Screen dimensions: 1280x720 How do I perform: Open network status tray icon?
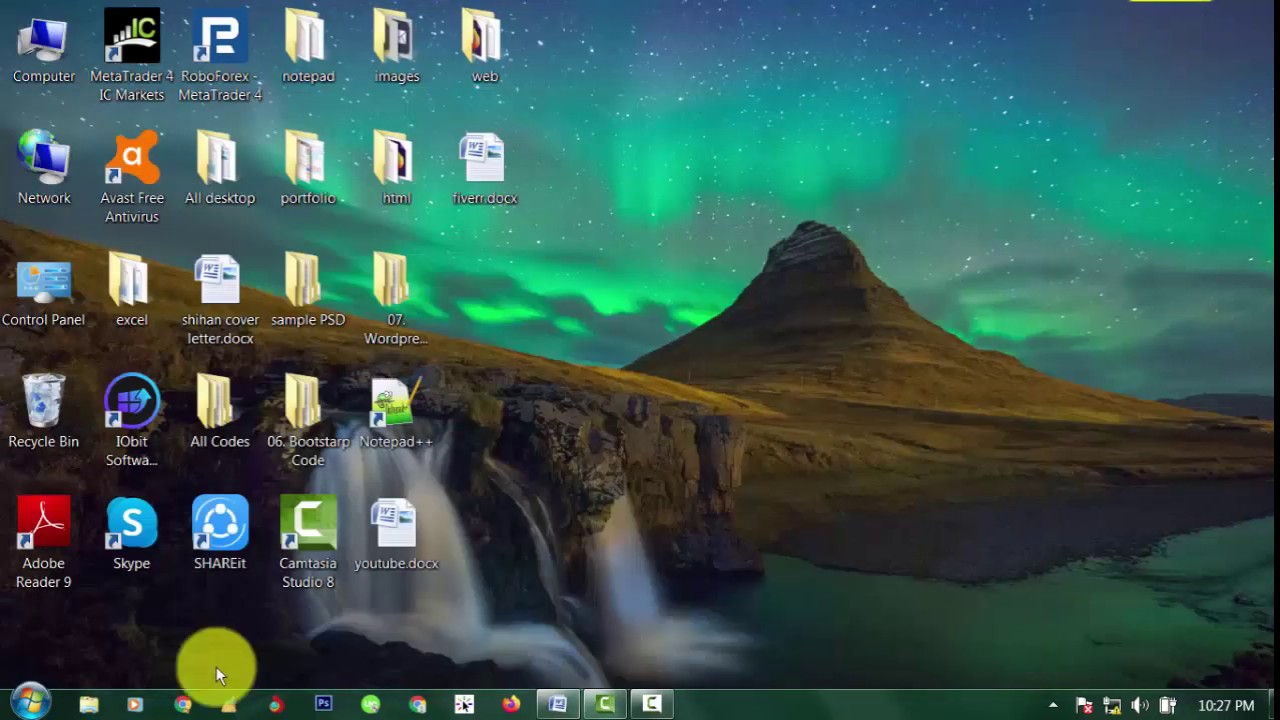[1112, 705]
